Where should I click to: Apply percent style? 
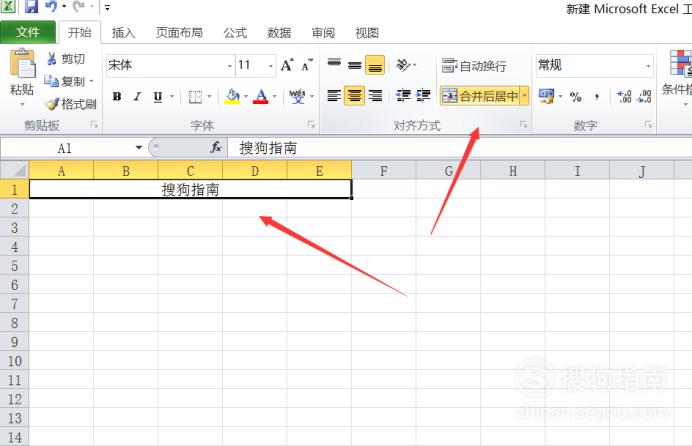pyautogui.click(x=575, y=96)
